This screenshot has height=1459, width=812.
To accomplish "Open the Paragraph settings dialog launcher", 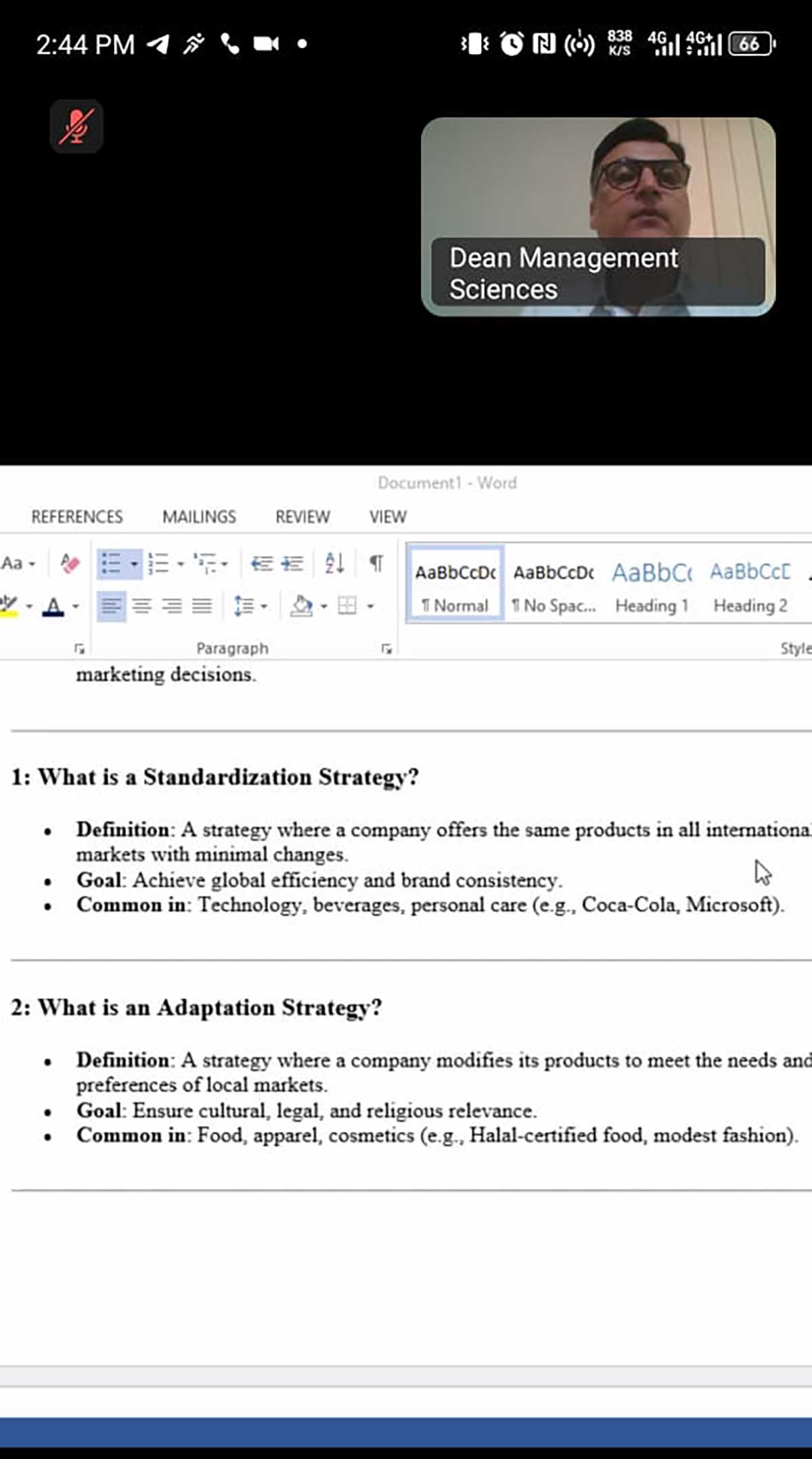I will (386, 649).
